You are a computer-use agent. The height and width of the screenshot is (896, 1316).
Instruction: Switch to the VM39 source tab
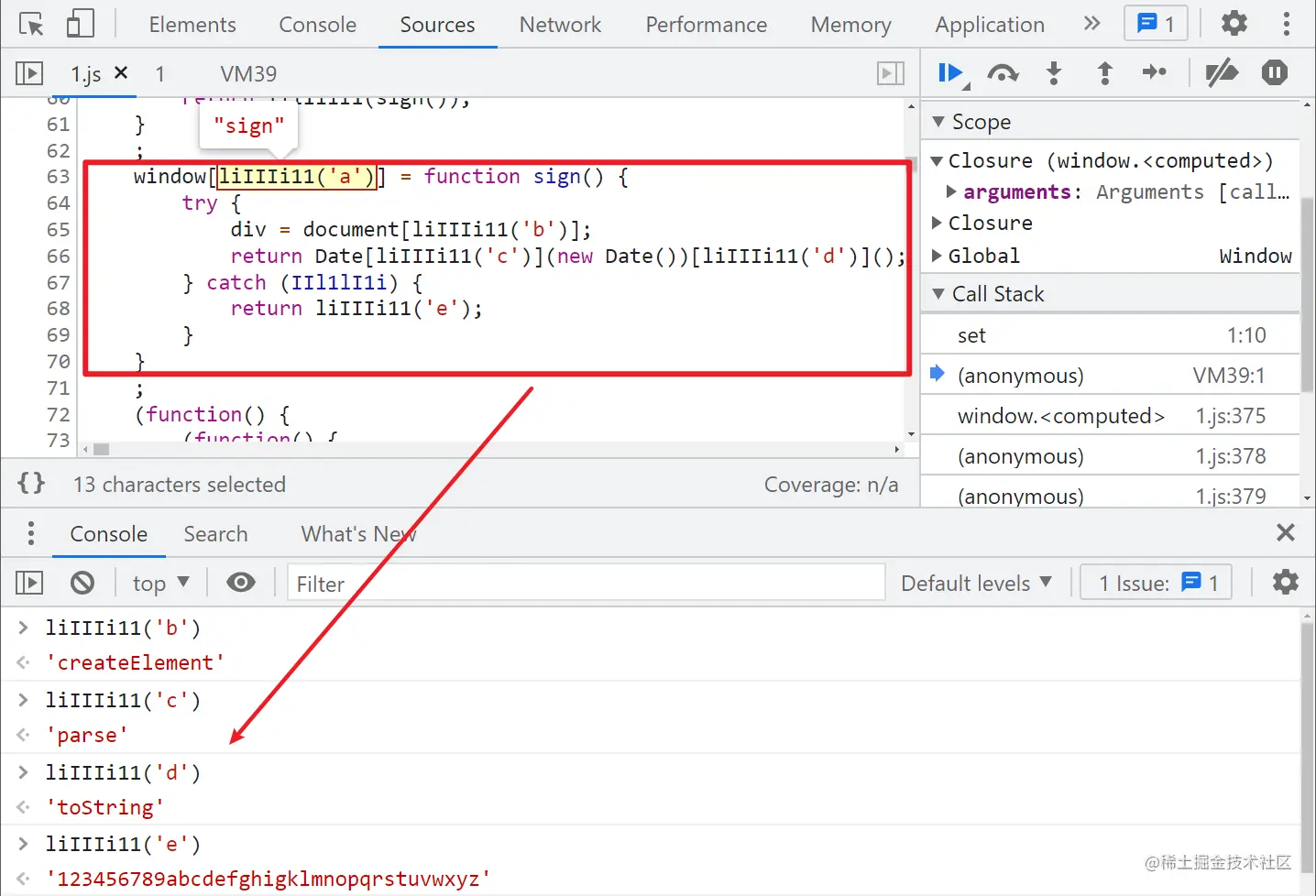point(248,73)
